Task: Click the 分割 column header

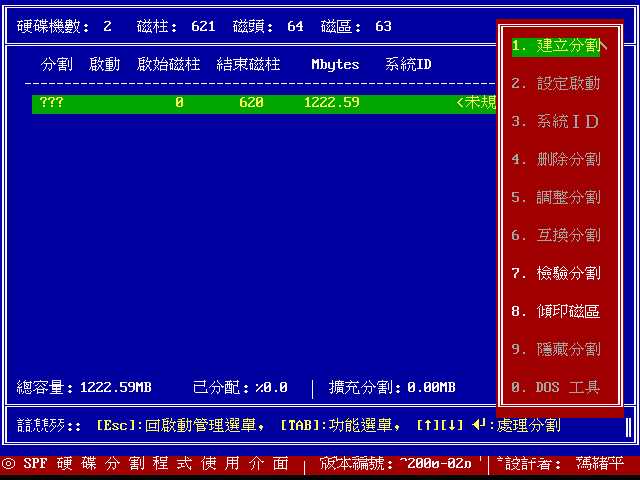Action: 56,65
